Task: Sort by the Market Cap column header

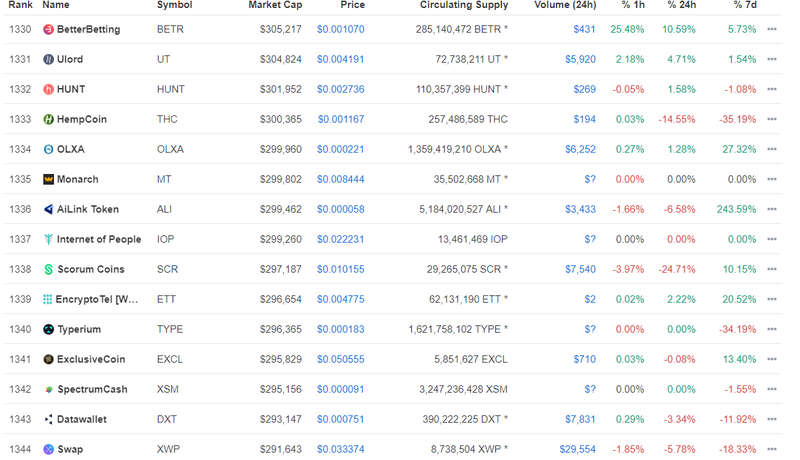Action: click(275, 5)
